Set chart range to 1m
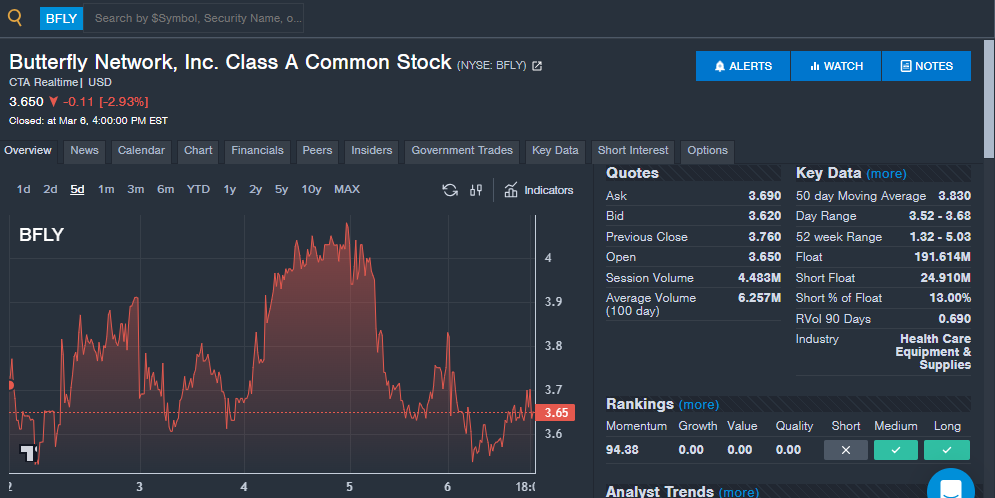995x498 pixels. click(106, 189)
